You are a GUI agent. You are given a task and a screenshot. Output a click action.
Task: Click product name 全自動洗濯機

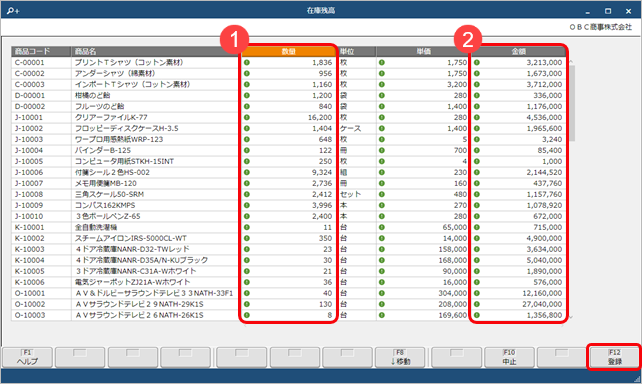pyautogui.click(x=96, y=227)
